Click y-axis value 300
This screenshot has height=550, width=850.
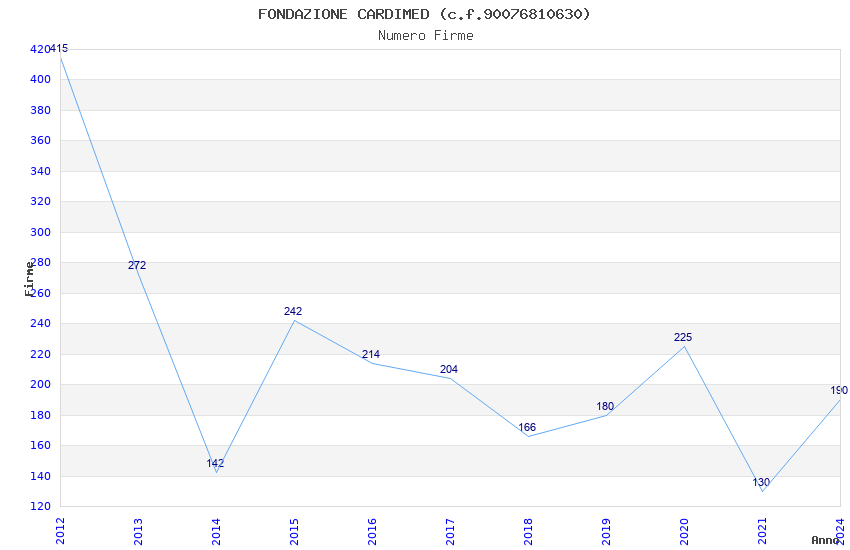tap(40, 232)
